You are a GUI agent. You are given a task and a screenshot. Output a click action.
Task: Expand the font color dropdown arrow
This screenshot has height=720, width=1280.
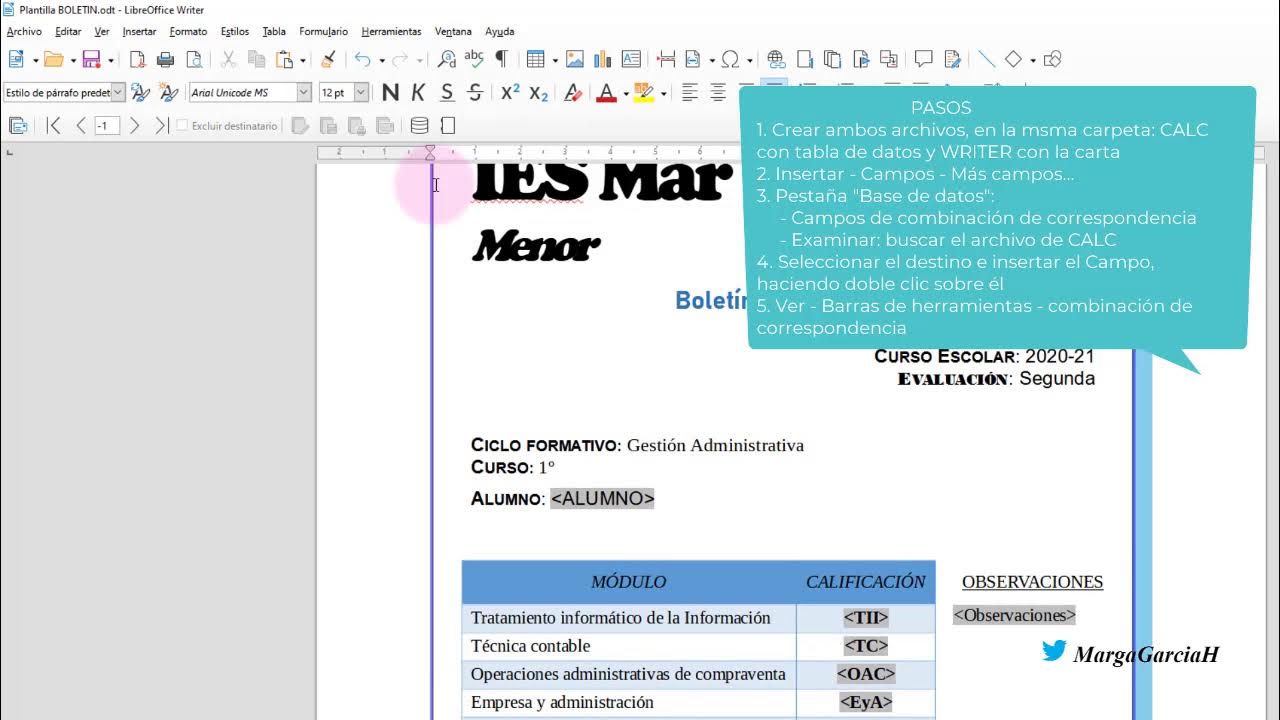click(x=626, y=94)
